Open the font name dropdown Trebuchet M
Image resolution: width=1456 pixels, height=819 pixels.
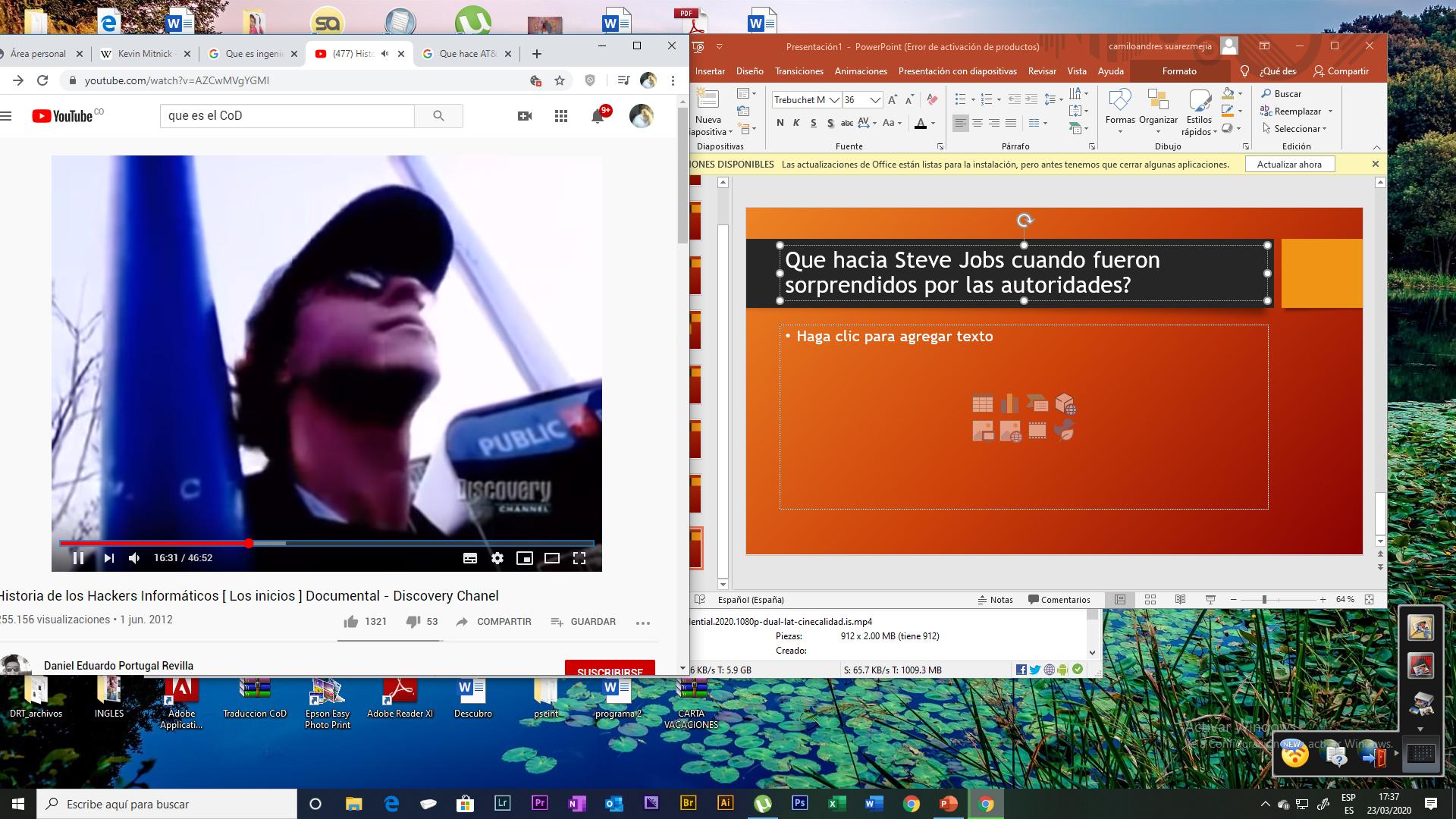pos(834,100)
